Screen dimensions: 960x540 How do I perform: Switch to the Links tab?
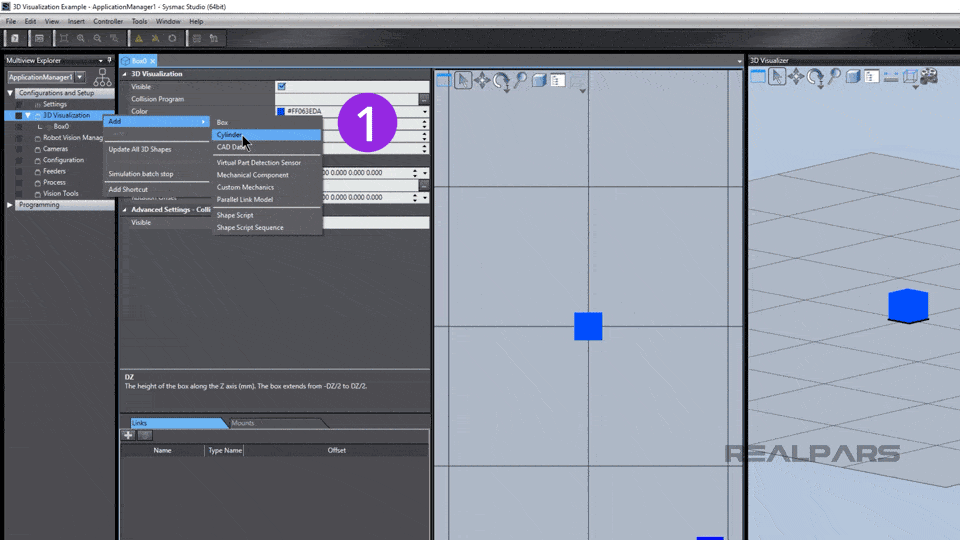point(177,423)
